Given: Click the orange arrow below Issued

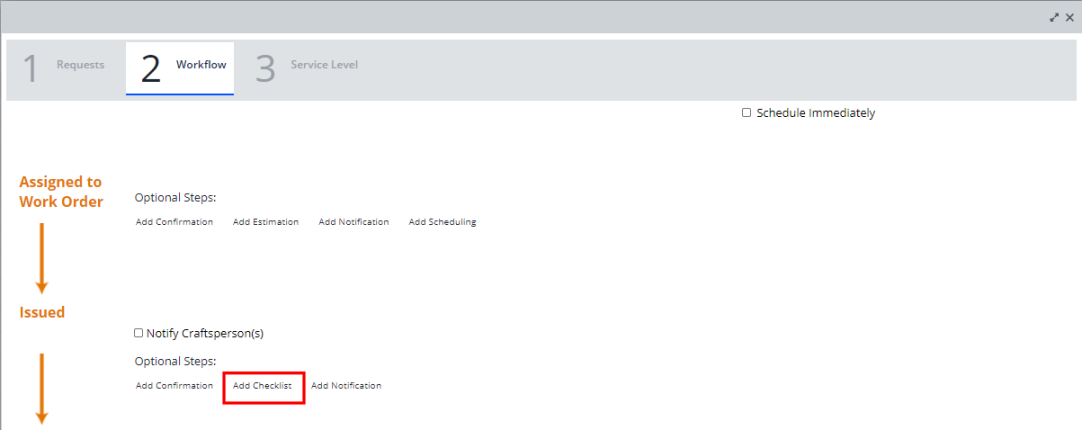Looking at the screenshot, I should pos(42,387).
